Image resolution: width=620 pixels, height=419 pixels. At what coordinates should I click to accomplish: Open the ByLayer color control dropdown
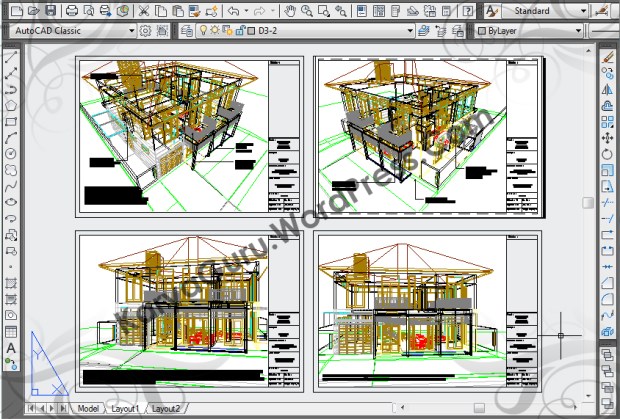[578, 30]
